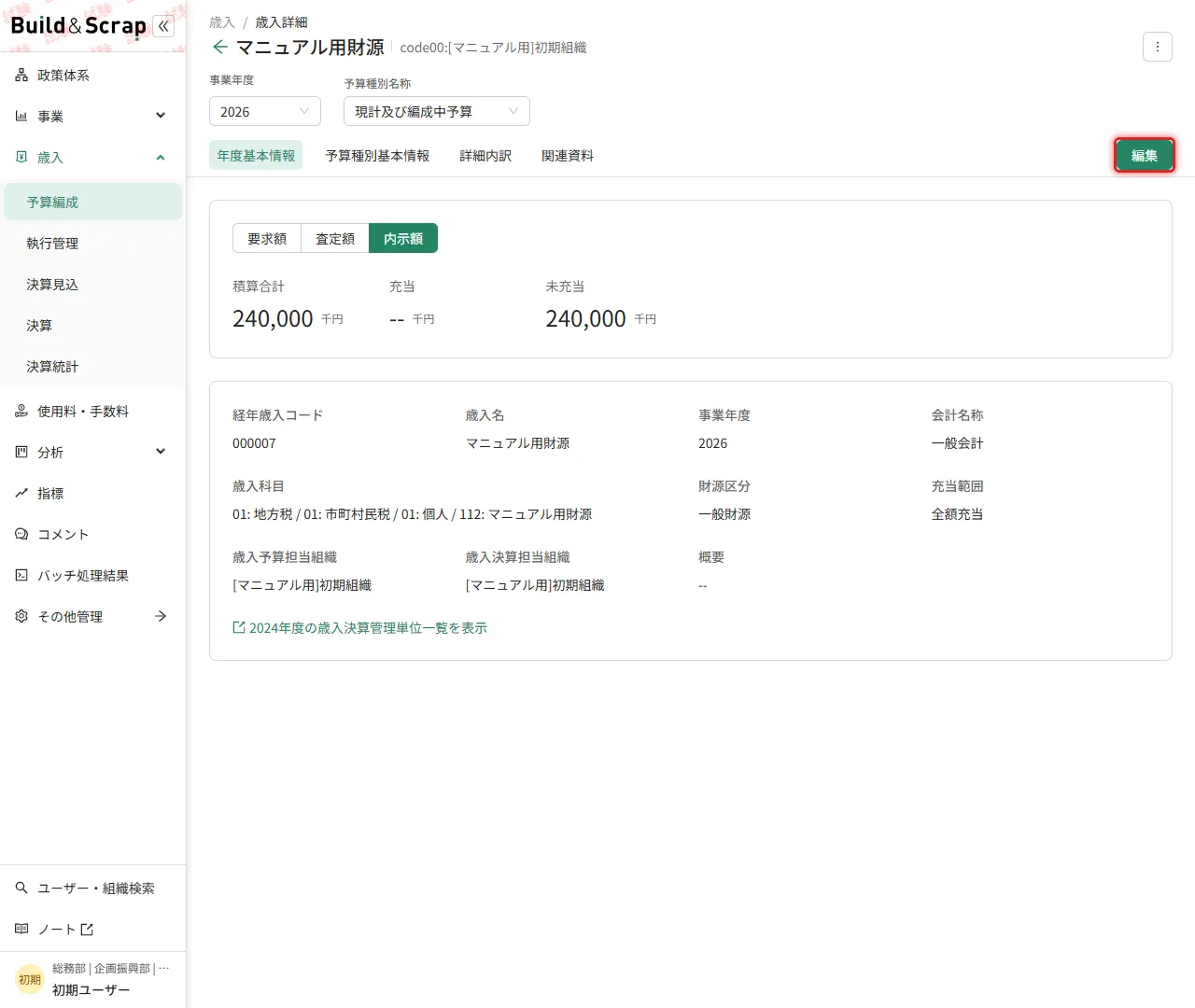Image resolution: width=1195 pixels, height=1008 pixels.
Task: Open the three-dot more options menu
Action: click(1158, 47)
